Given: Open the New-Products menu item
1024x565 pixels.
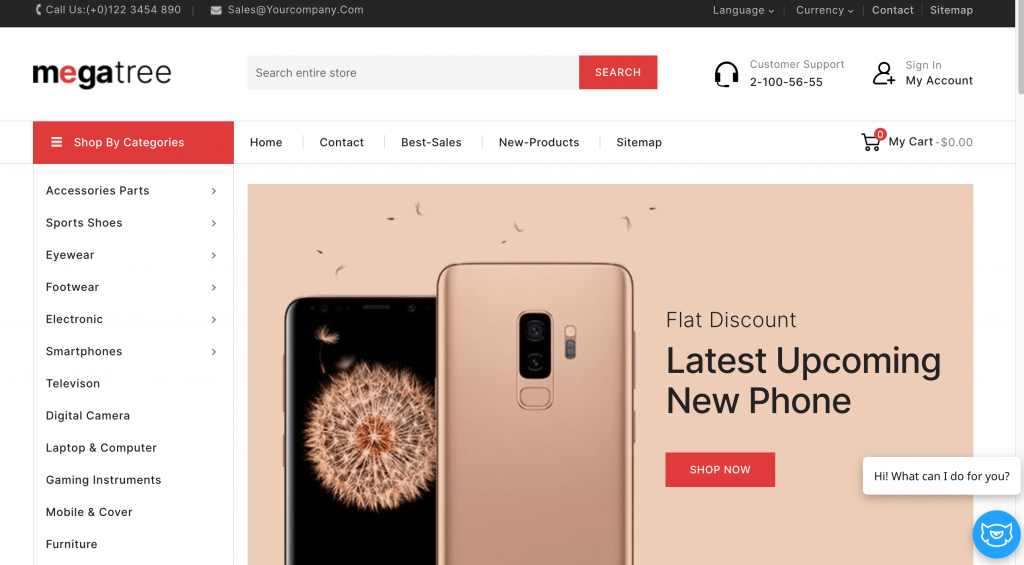Looking at the screenshot, I should 539,142.
